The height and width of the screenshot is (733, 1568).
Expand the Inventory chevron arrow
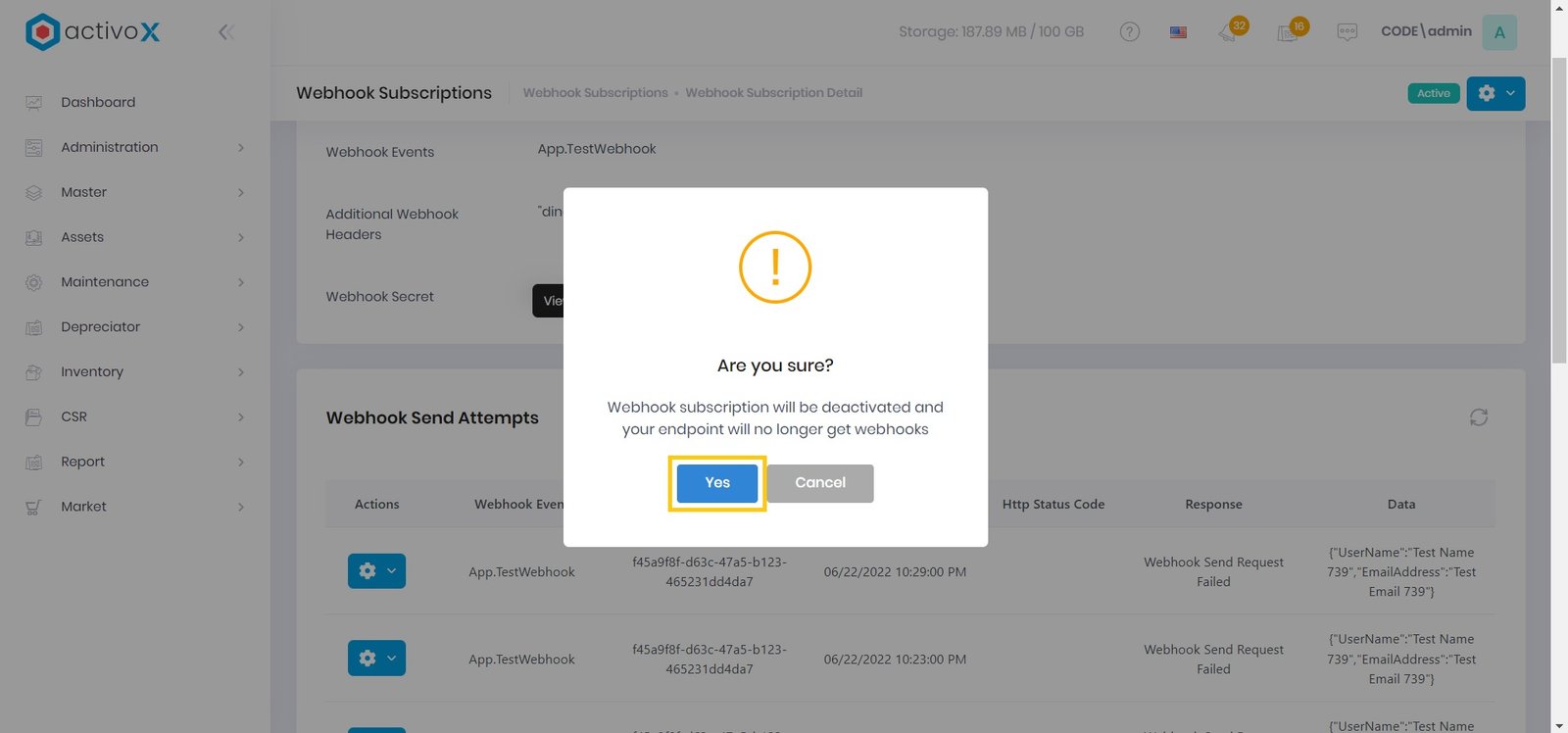241,372
